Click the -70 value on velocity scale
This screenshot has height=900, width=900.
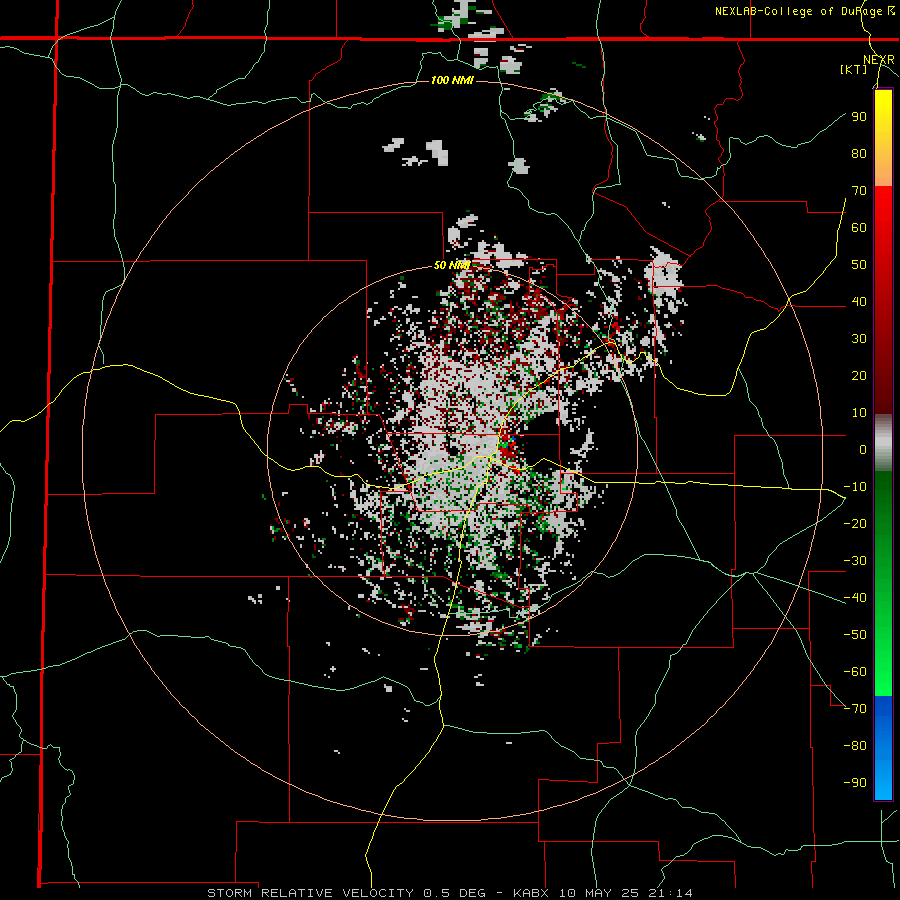coord(855,709)
